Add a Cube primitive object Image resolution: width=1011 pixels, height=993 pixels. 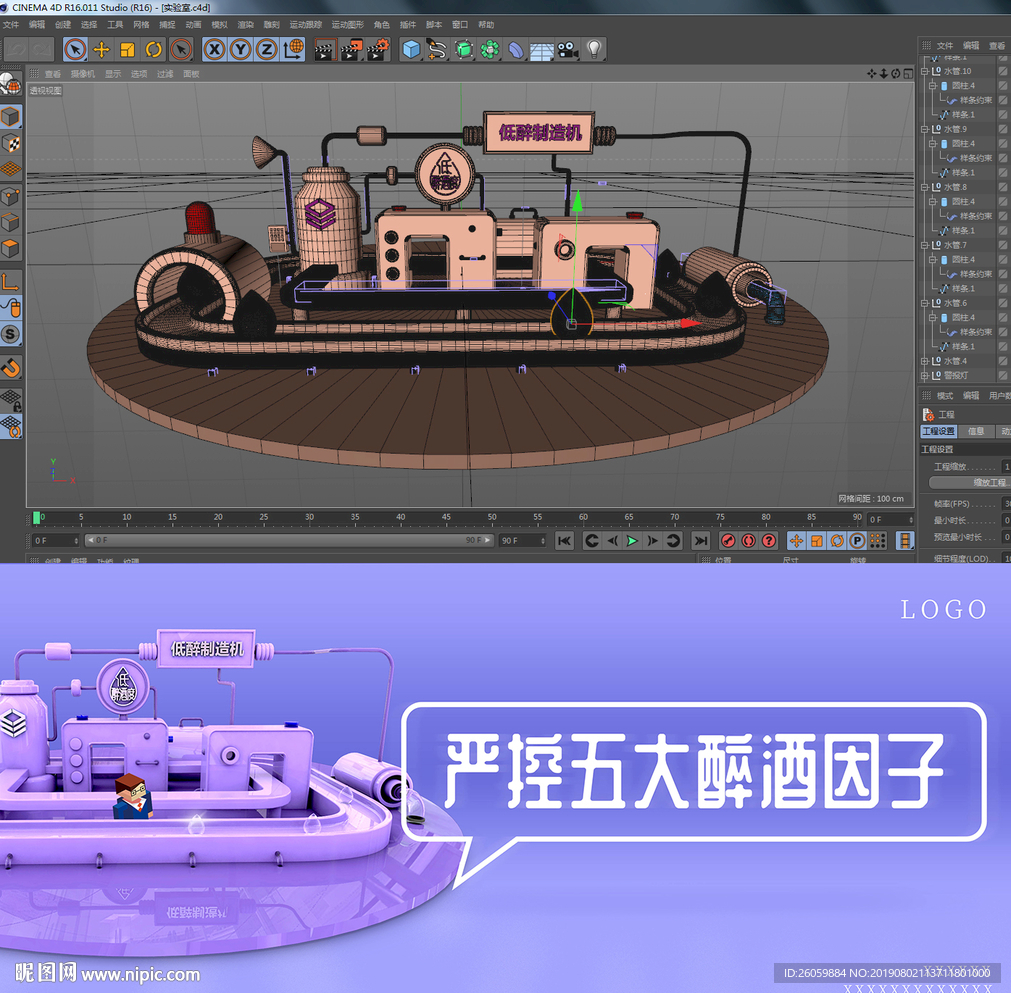tap(411, 49)
